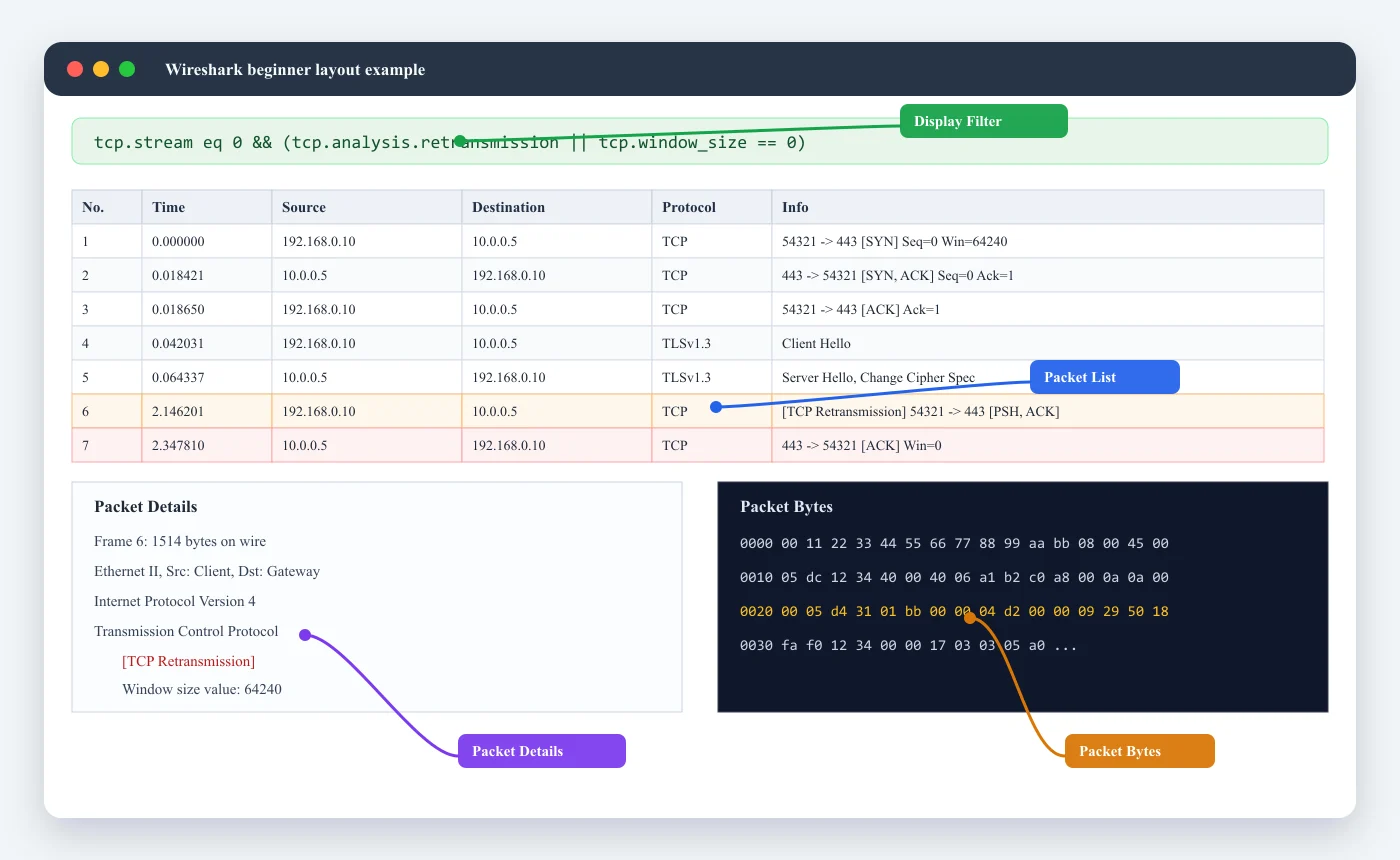The image size is (1400, 860).
Task: Click the SYN packet info with Win=64240
Action: [894, 241]
